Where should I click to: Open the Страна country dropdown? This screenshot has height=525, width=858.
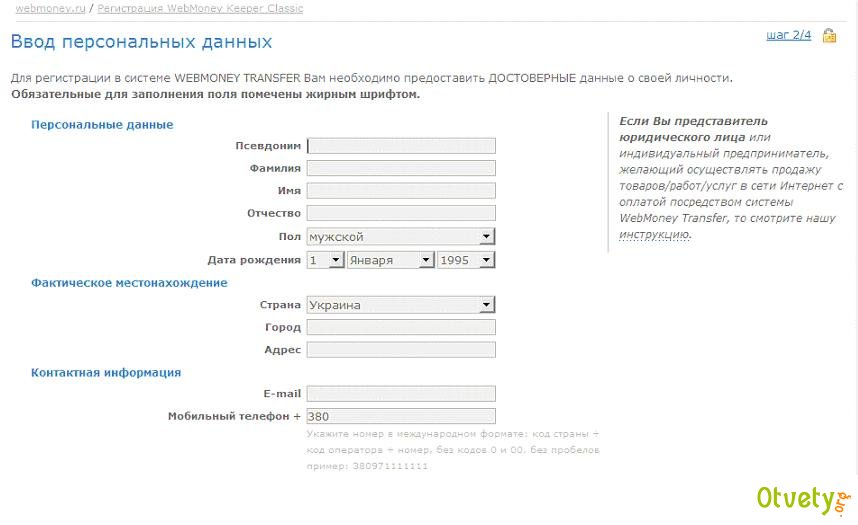pyautogui.click(x=401, y=305)
